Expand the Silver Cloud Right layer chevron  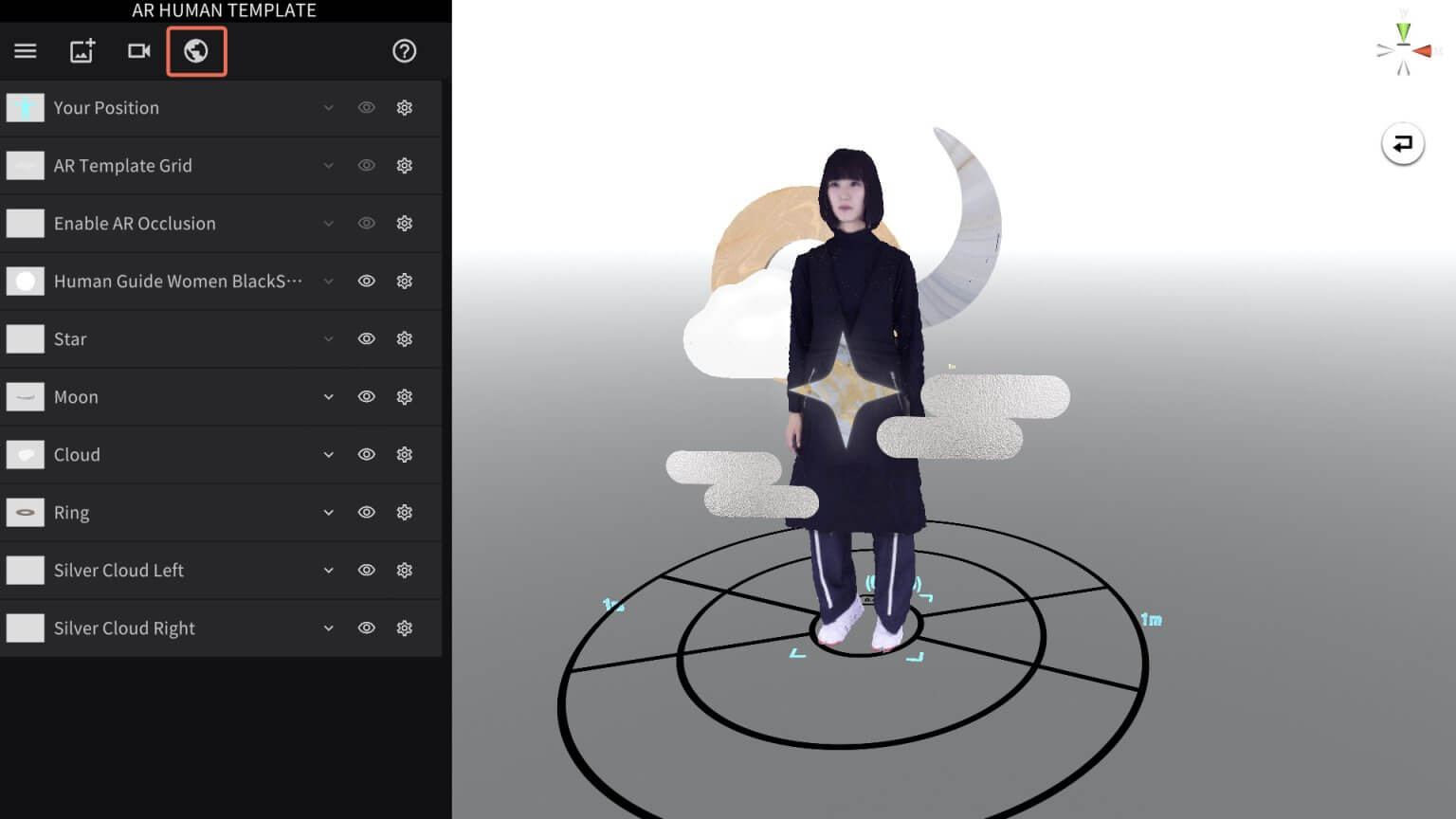(328, 628)
